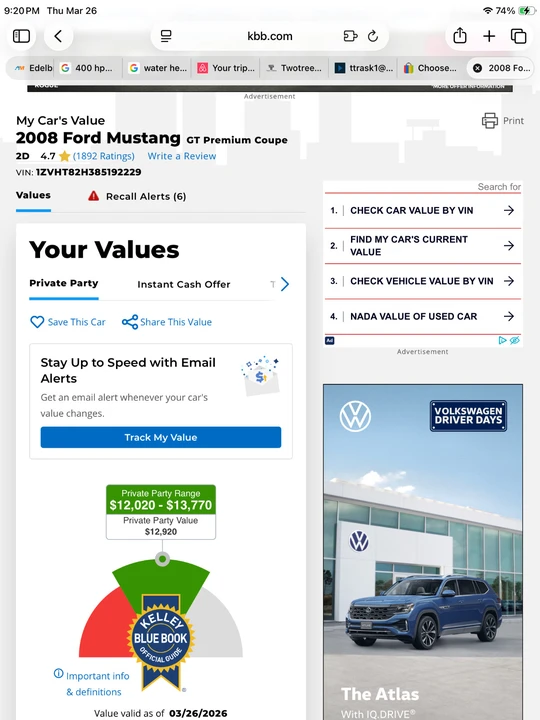Go back with the browser back arrow
This screenshot has width=540, height=720.
click(58, 36)
